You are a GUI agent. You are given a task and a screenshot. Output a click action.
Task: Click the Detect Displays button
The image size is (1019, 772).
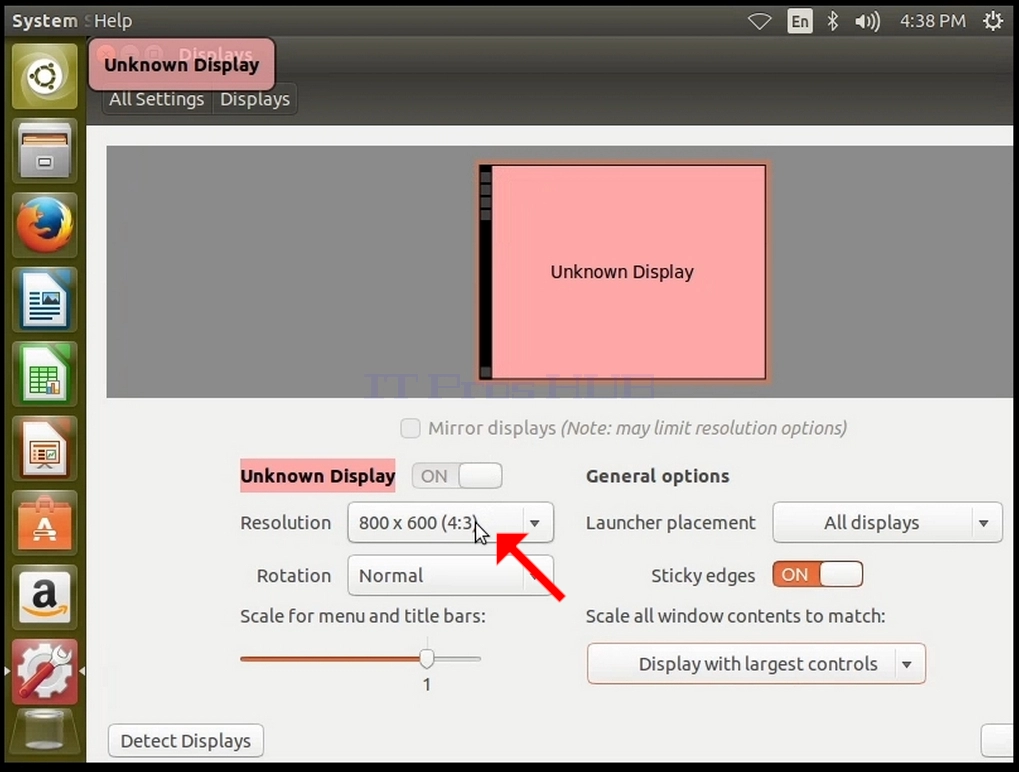pos(186,741)
